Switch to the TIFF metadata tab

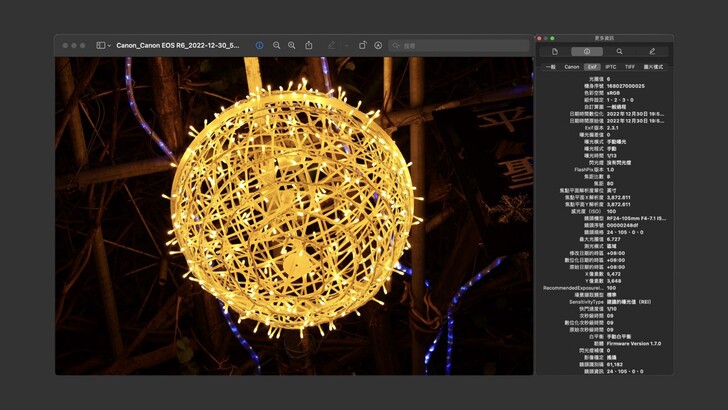(629, 67)
